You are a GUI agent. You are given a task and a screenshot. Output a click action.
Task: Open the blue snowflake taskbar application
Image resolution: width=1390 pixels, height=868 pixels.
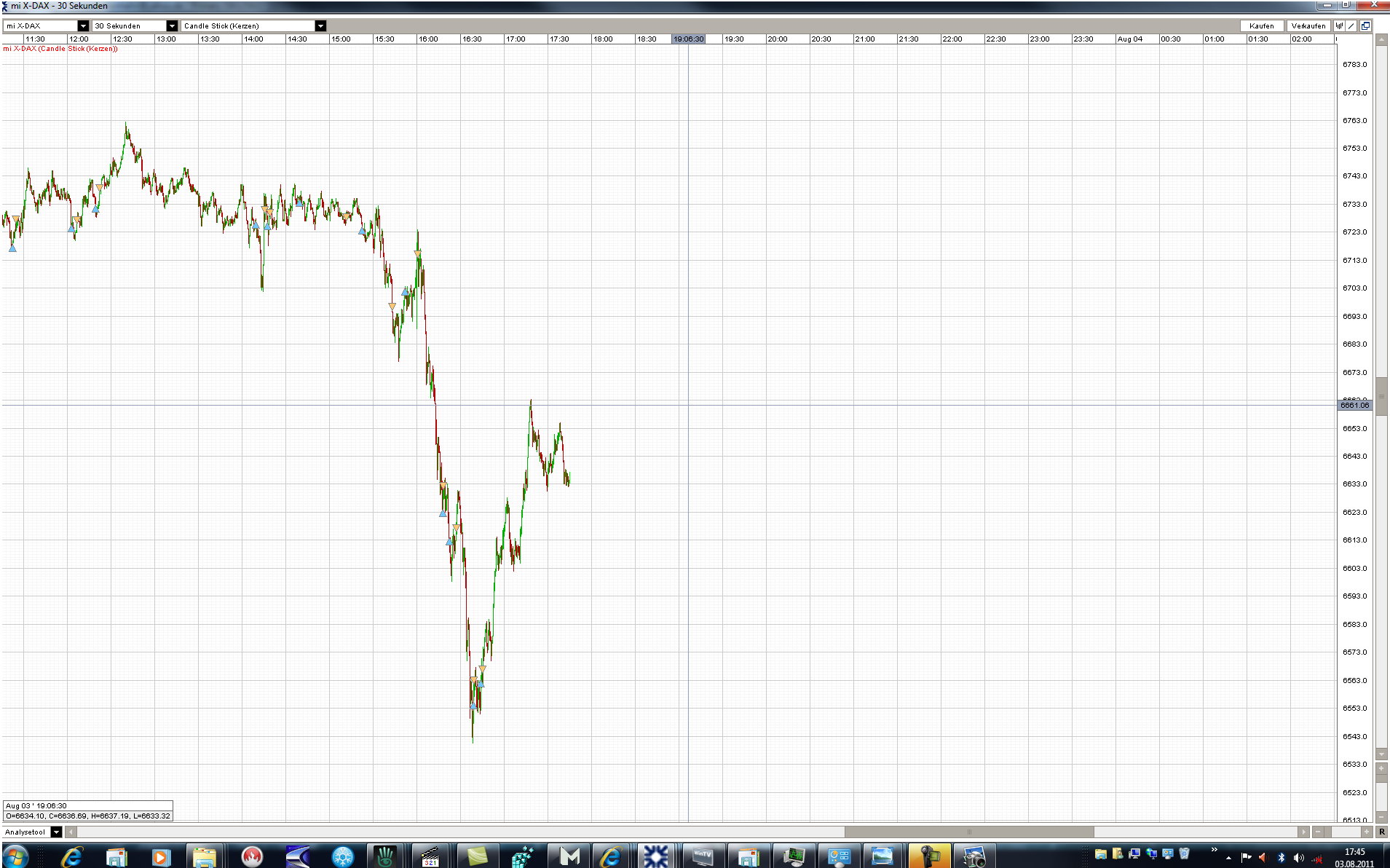(x=341, y=856)
